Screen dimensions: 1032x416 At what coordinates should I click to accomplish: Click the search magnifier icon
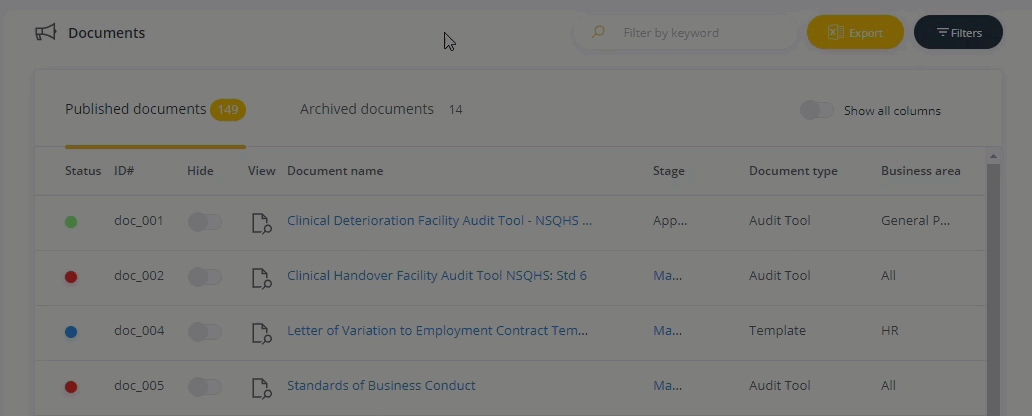click(x=598, y=32)
